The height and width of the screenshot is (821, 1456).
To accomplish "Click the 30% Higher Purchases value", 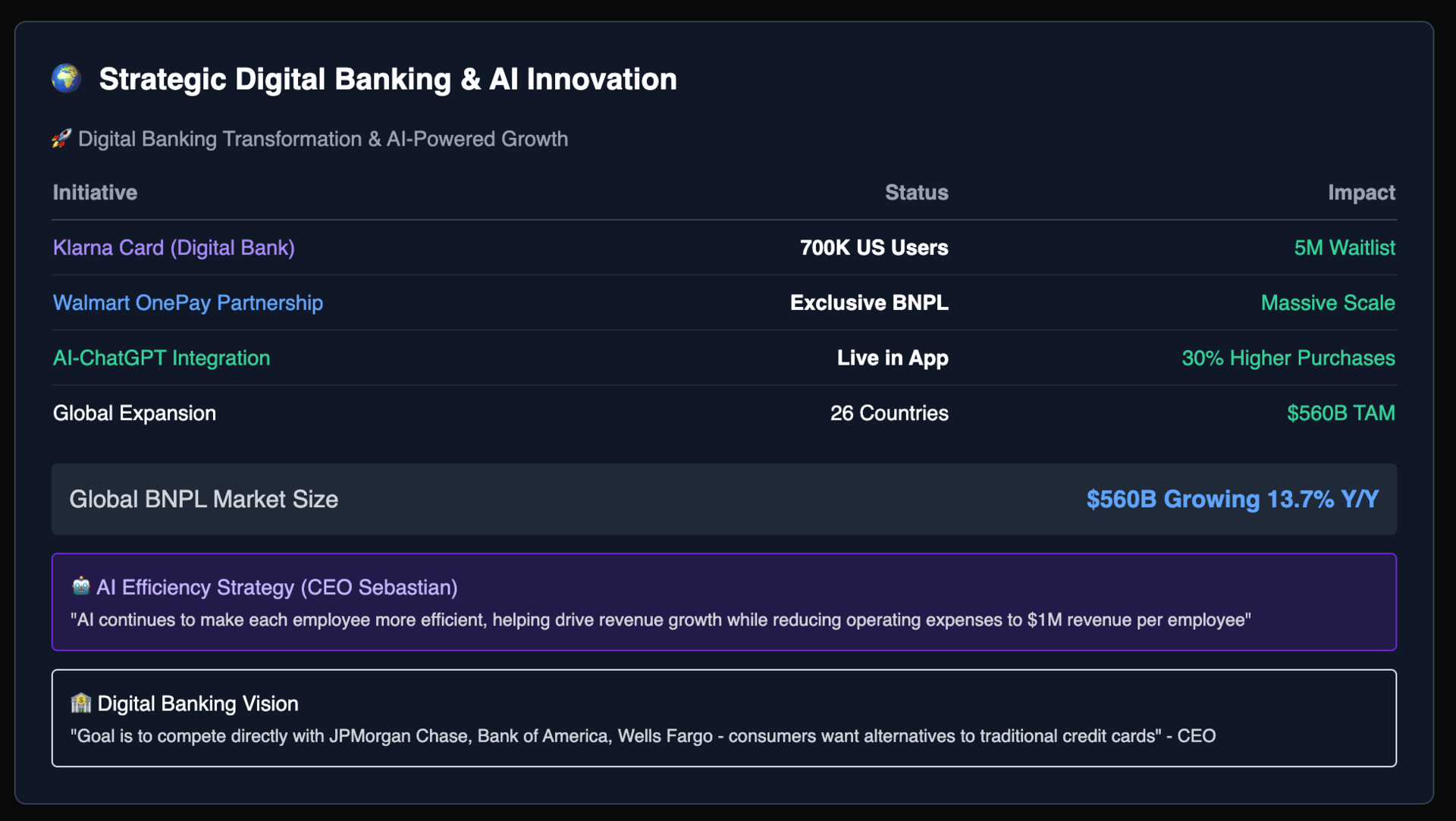I will [x=1288, y=358].
